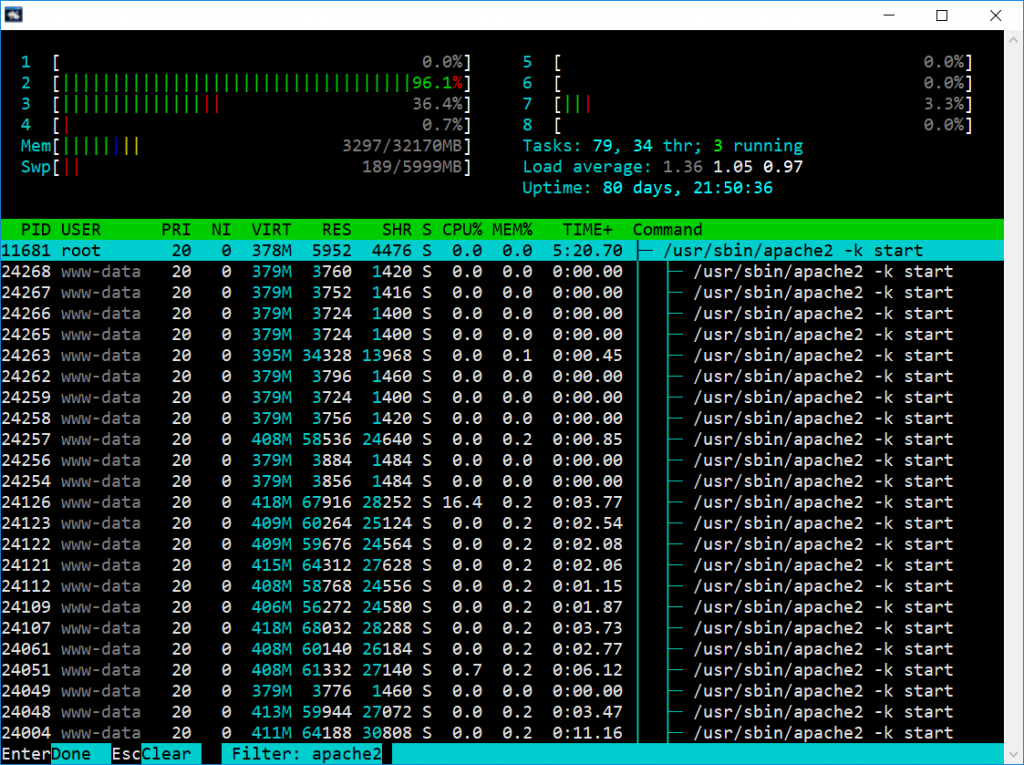Select process 24263 with 395M VIRT
Image resolution: width=1024 pixels, height=765 pixels.
tap(502, 355)
